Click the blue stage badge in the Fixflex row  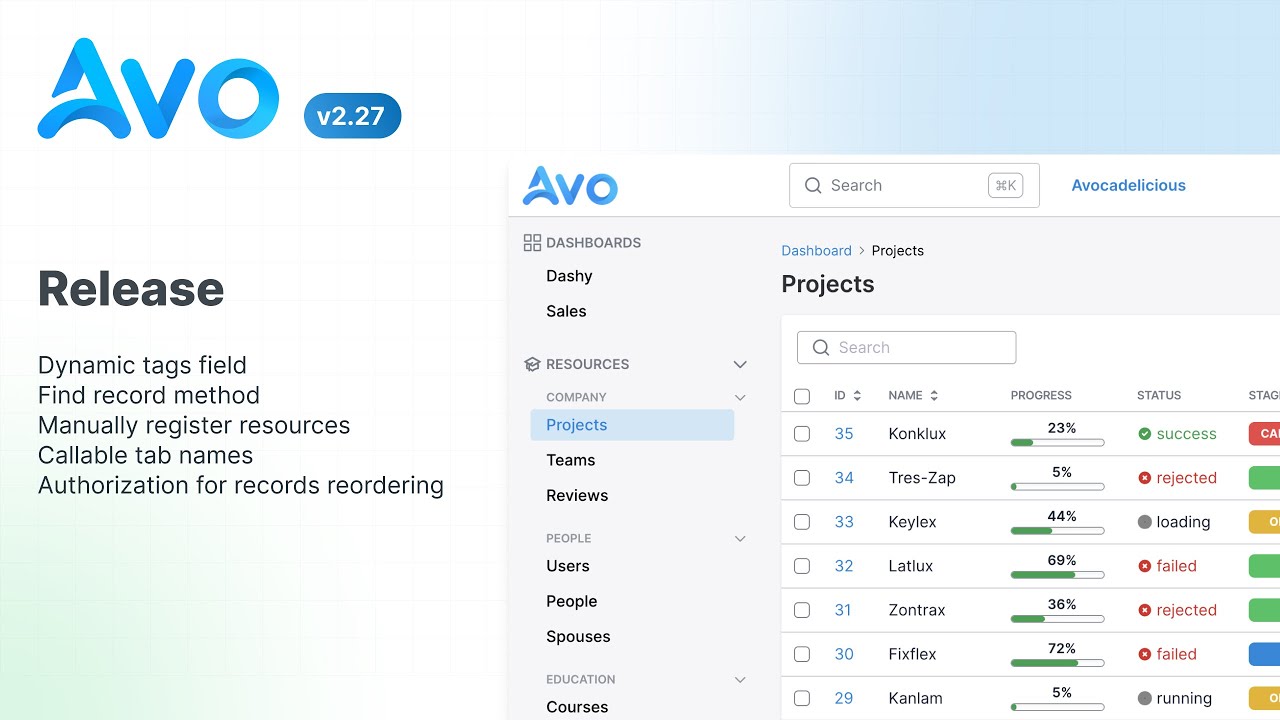click(x=1264, y=654)
